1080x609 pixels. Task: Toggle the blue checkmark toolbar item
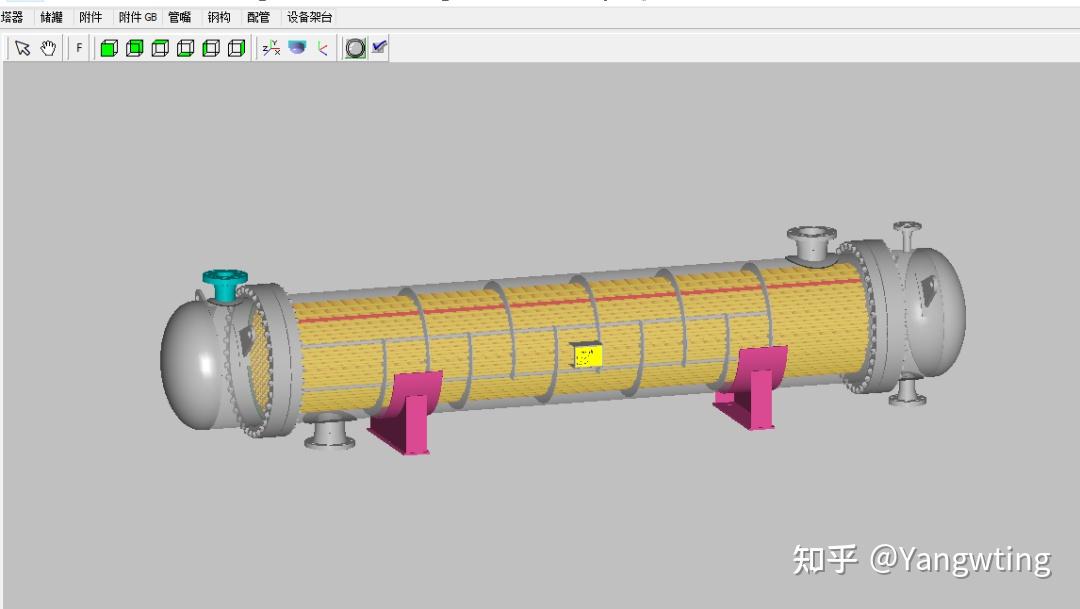click(x=378, y=45)
